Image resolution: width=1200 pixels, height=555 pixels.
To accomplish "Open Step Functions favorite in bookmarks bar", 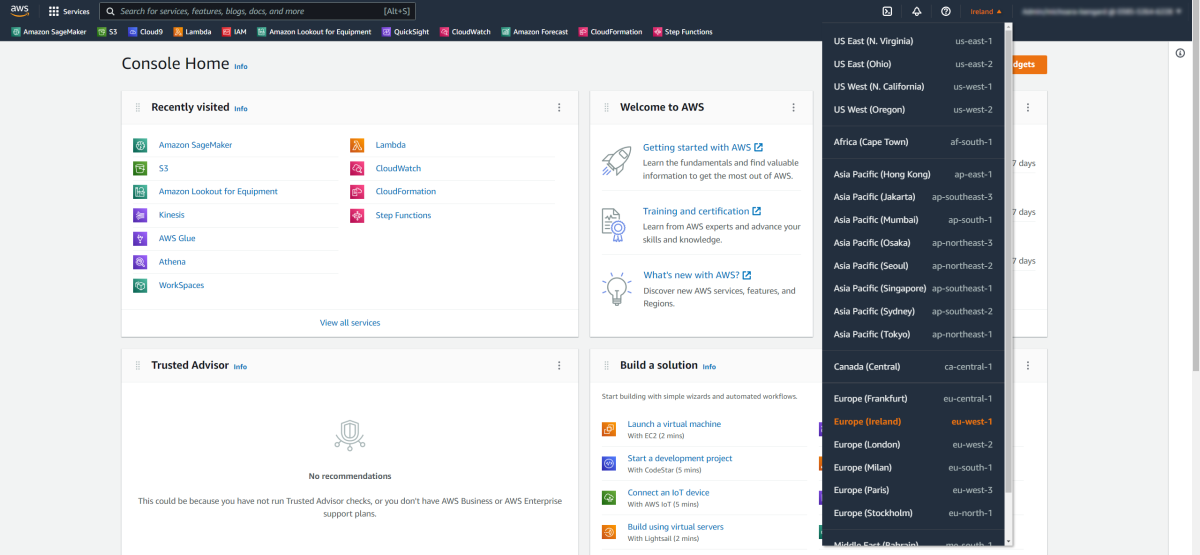I will tap(682, 32).
